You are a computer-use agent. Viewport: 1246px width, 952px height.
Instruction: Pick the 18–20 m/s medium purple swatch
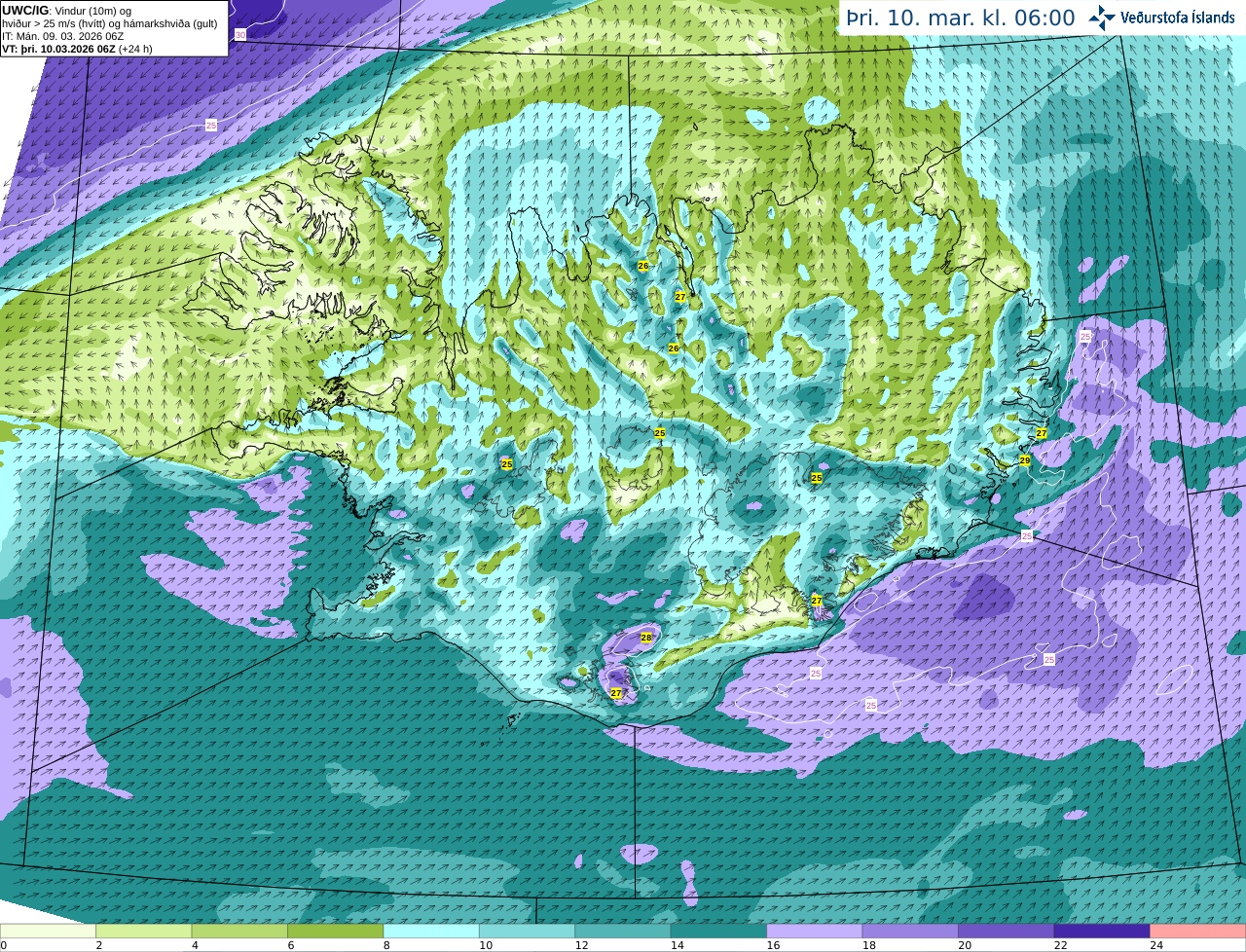[910, 931]
